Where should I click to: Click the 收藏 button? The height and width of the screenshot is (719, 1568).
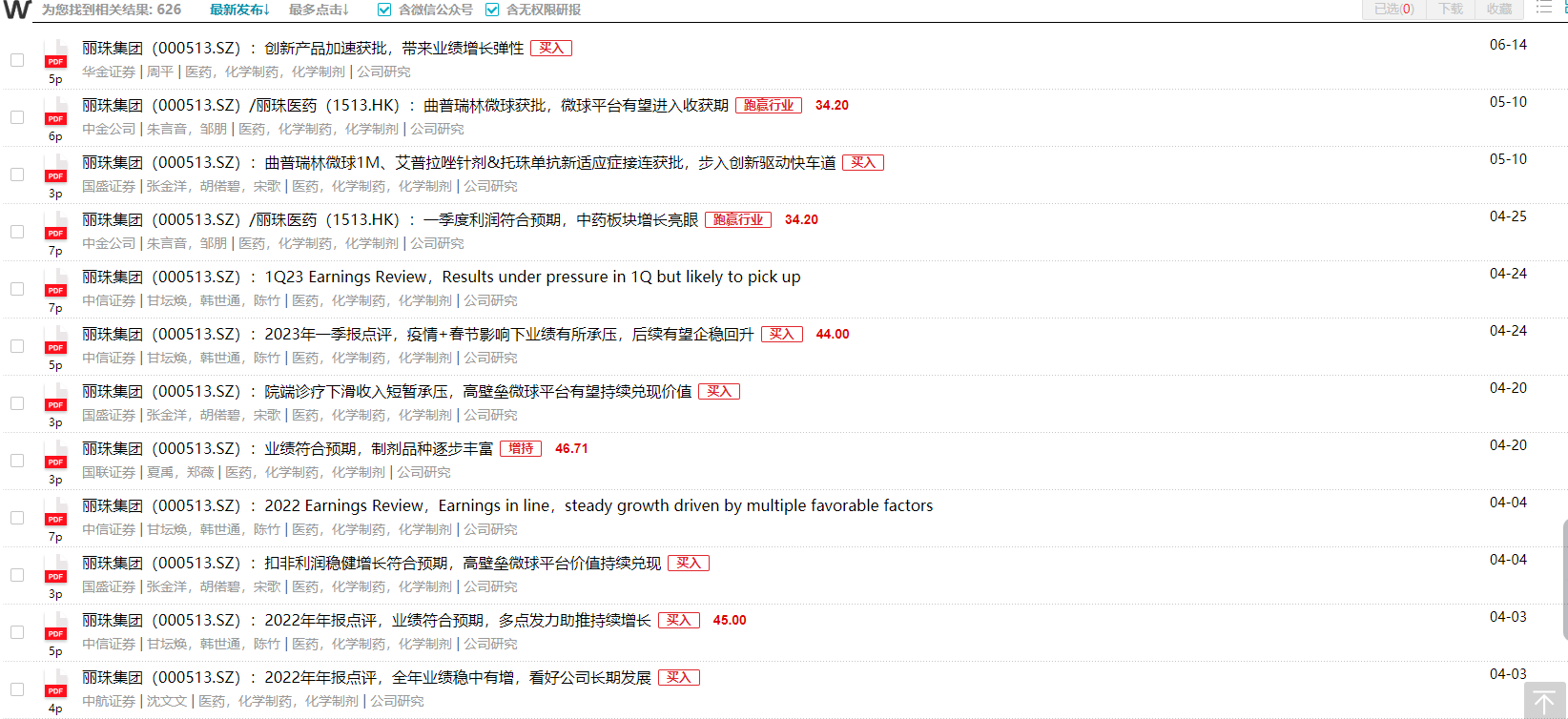point(1498,9)
